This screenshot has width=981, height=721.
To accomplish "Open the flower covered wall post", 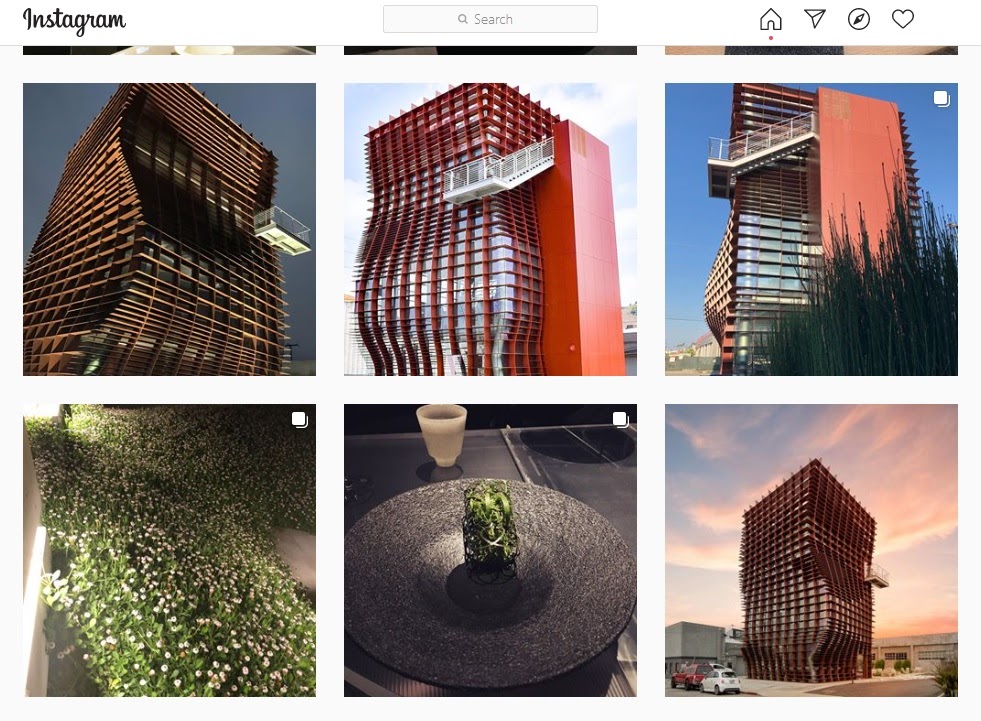I will tap(170, 550).
